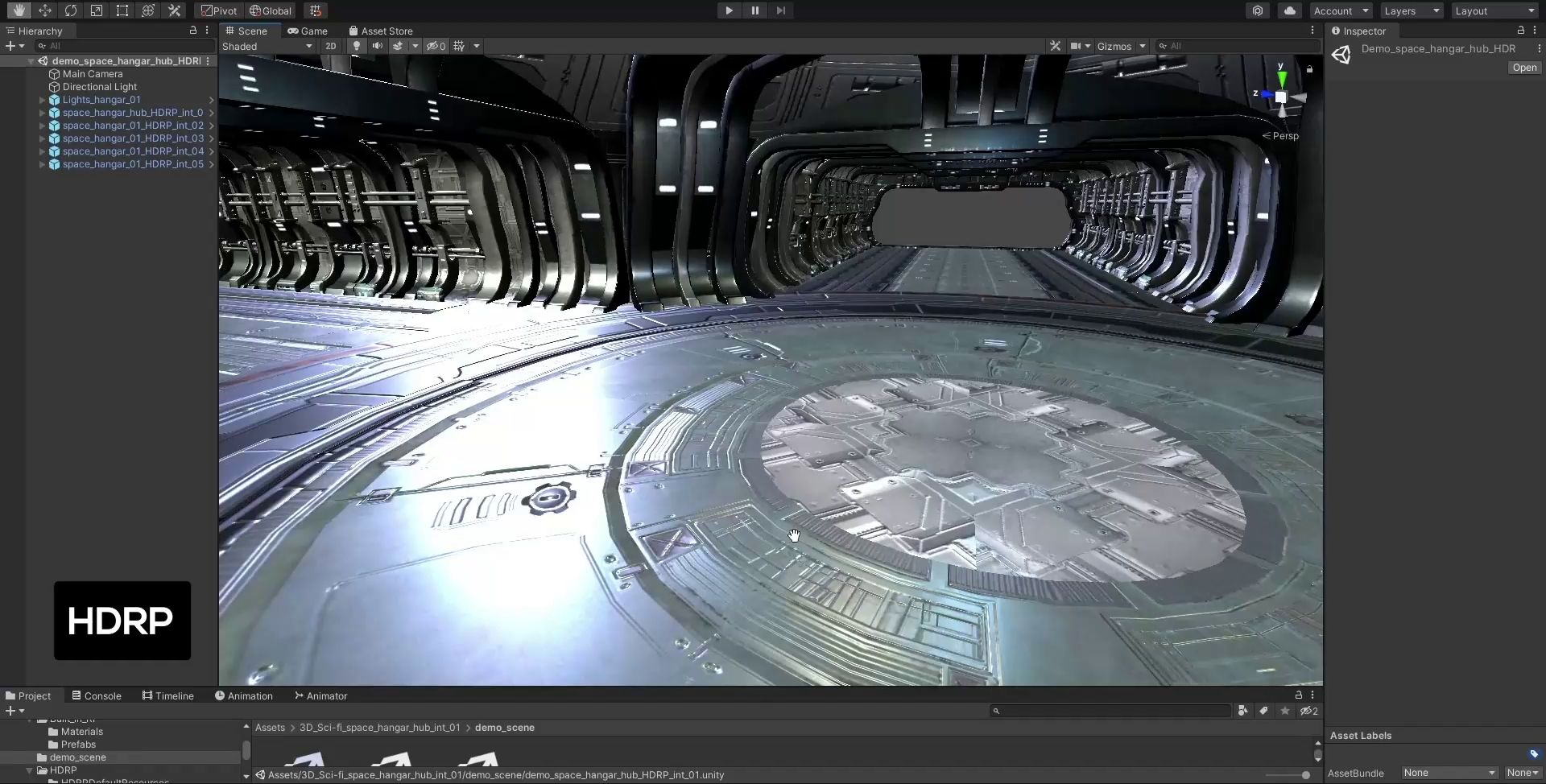Switch to Asset Store tab
This screenshot has width=1546, height=784.
(381, 31)
